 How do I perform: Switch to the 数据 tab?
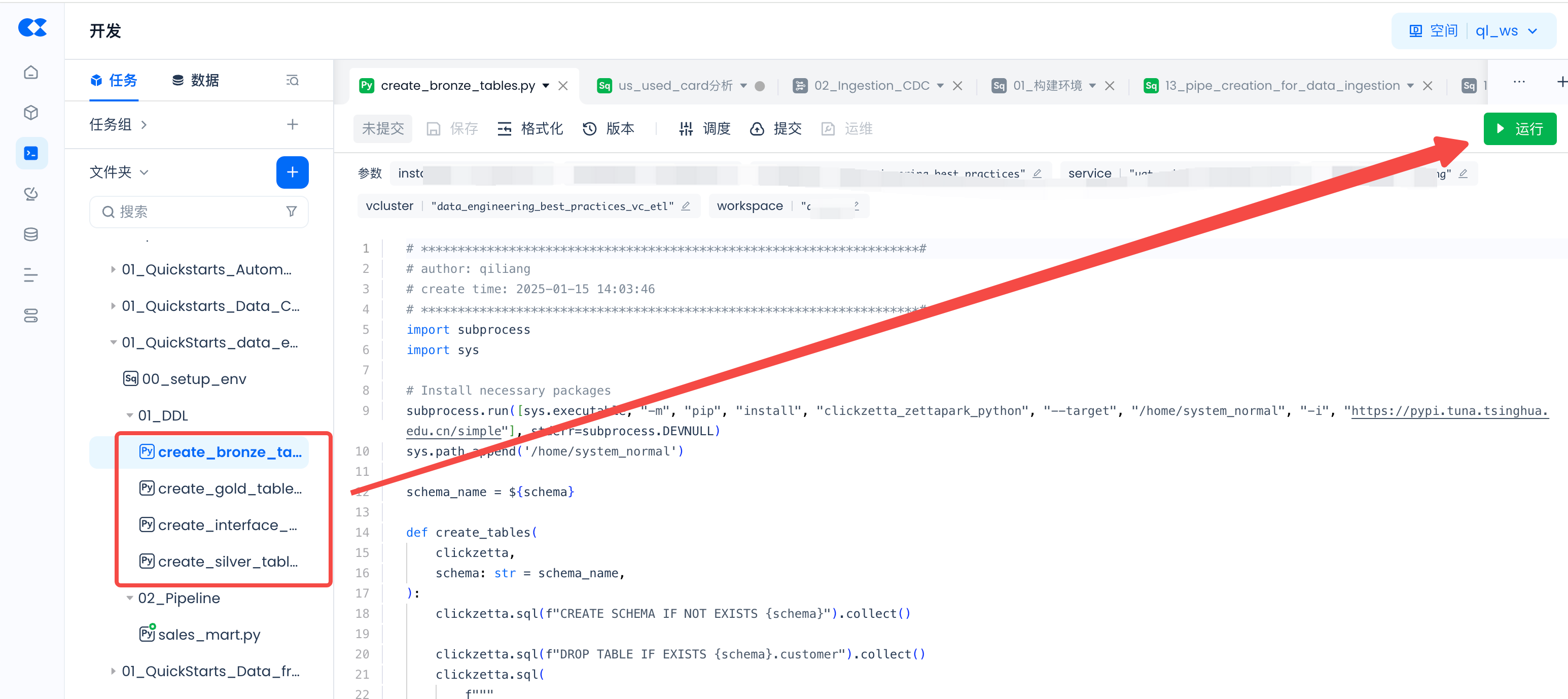click(195, 80)
